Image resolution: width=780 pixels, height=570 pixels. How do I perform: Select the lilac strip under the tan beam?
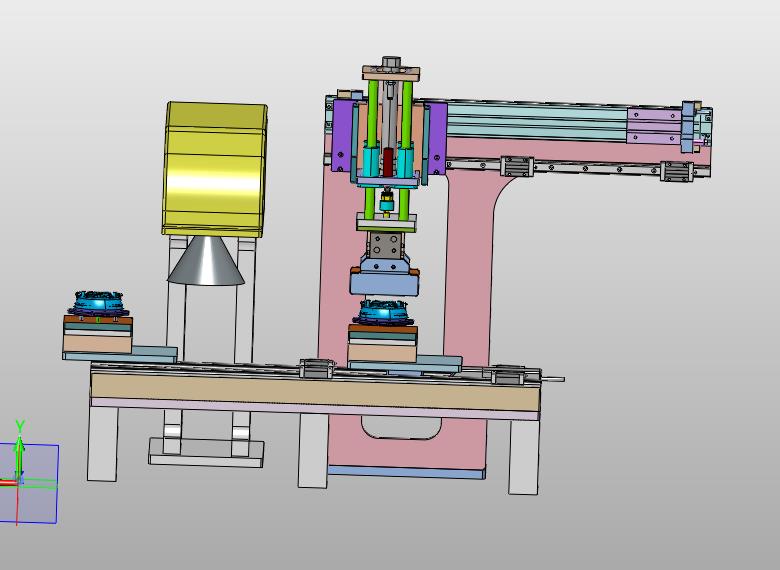pyautogui.click(x=315, y=408)
